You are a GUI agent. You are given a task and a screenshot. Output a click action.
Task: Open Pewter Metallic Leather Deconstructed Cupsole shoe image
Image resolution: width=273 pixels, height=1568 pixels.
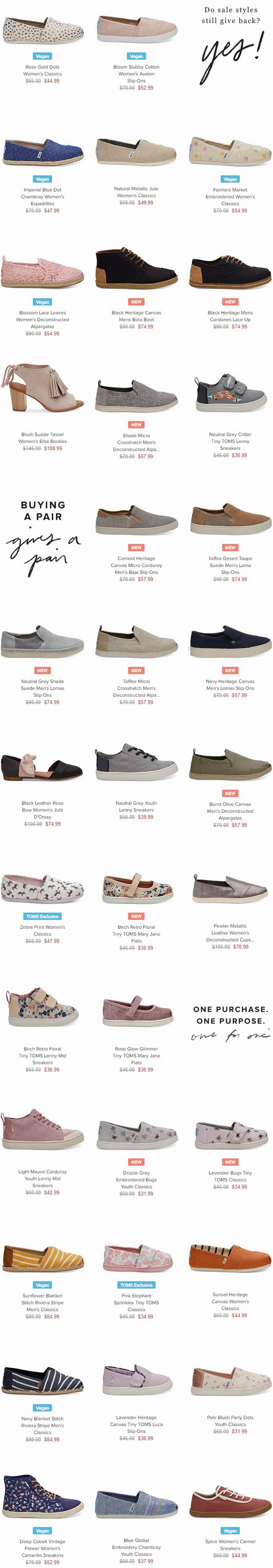click(230, 889)
